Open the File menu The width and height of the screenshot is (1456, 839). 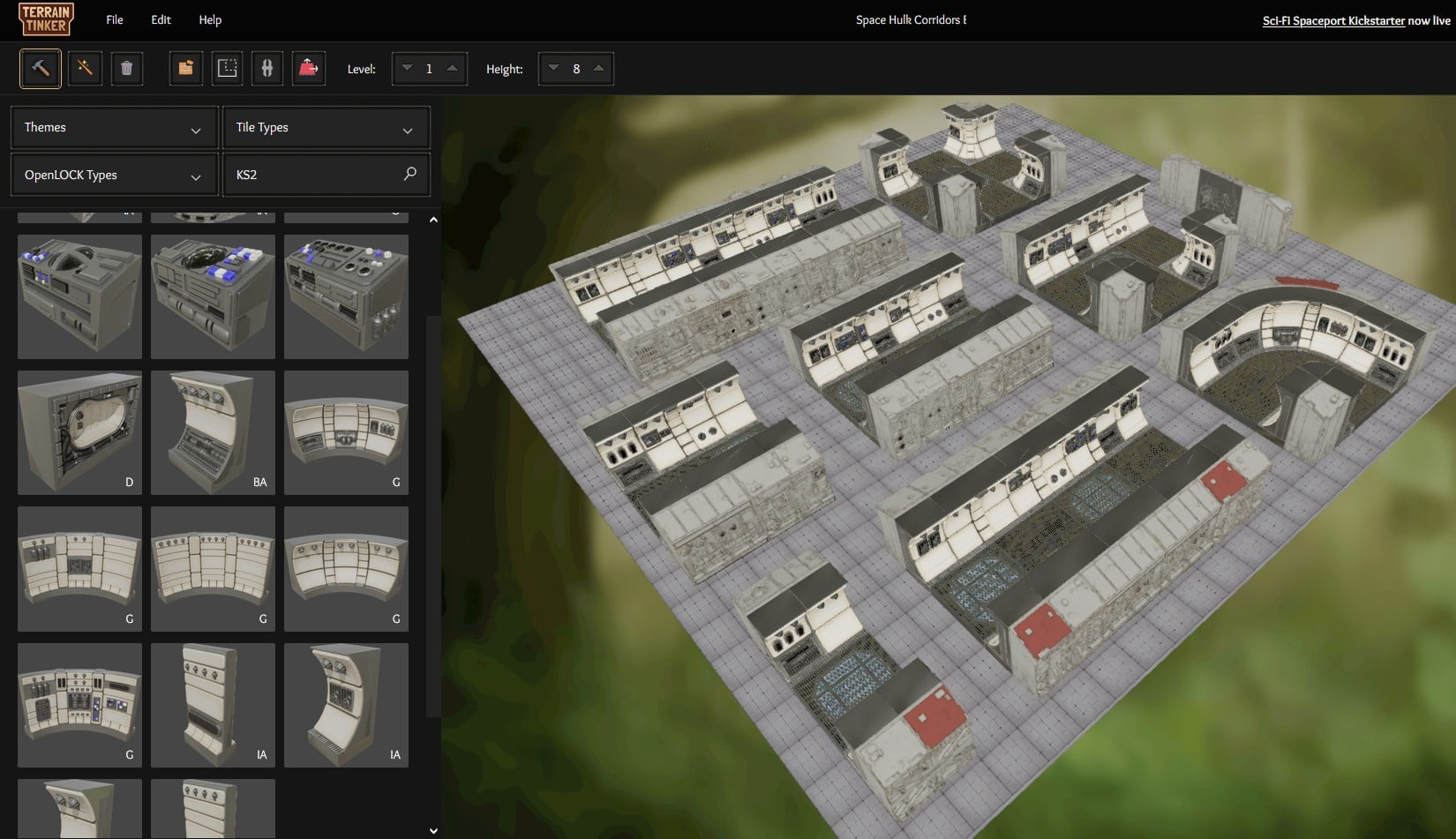(114, 19)
